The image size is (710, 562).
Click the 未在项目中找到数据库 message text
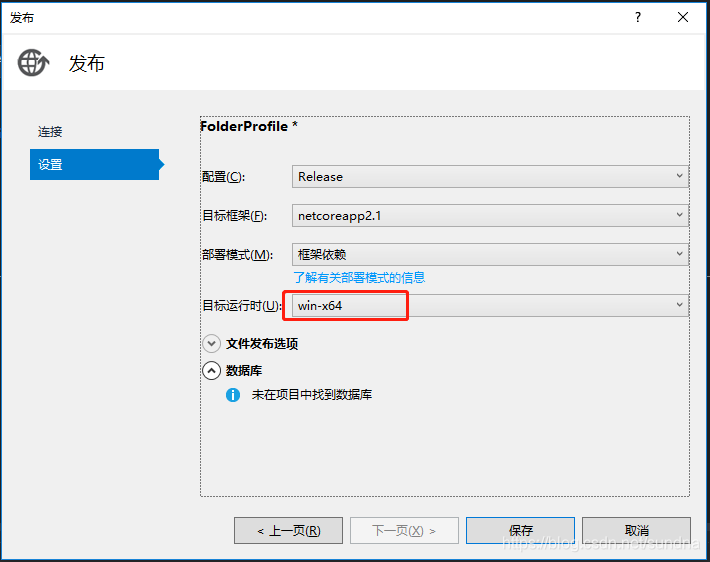(x=312, y=395)
